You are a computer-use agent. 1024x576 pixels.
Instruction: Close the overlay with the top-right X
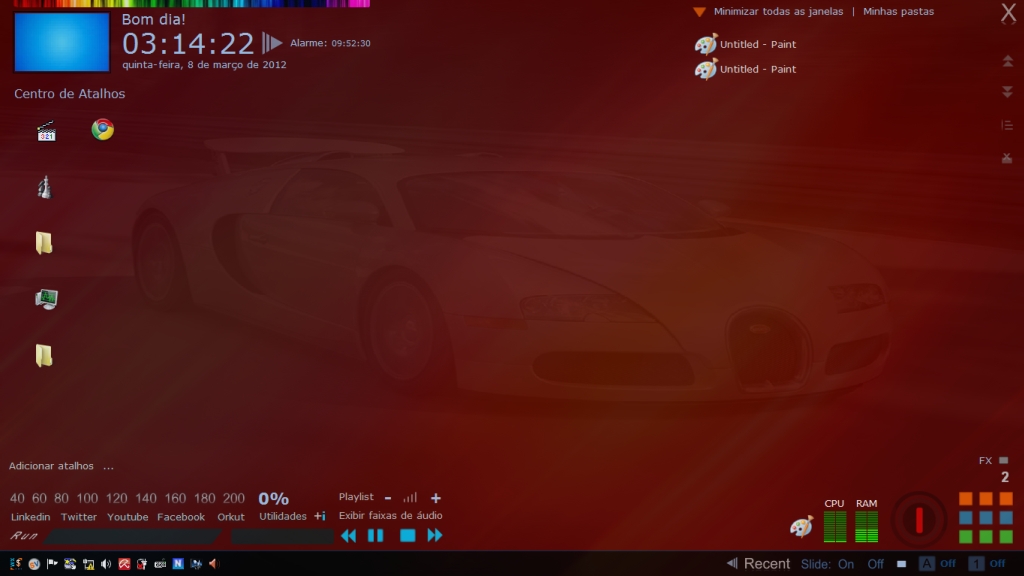1008,12
